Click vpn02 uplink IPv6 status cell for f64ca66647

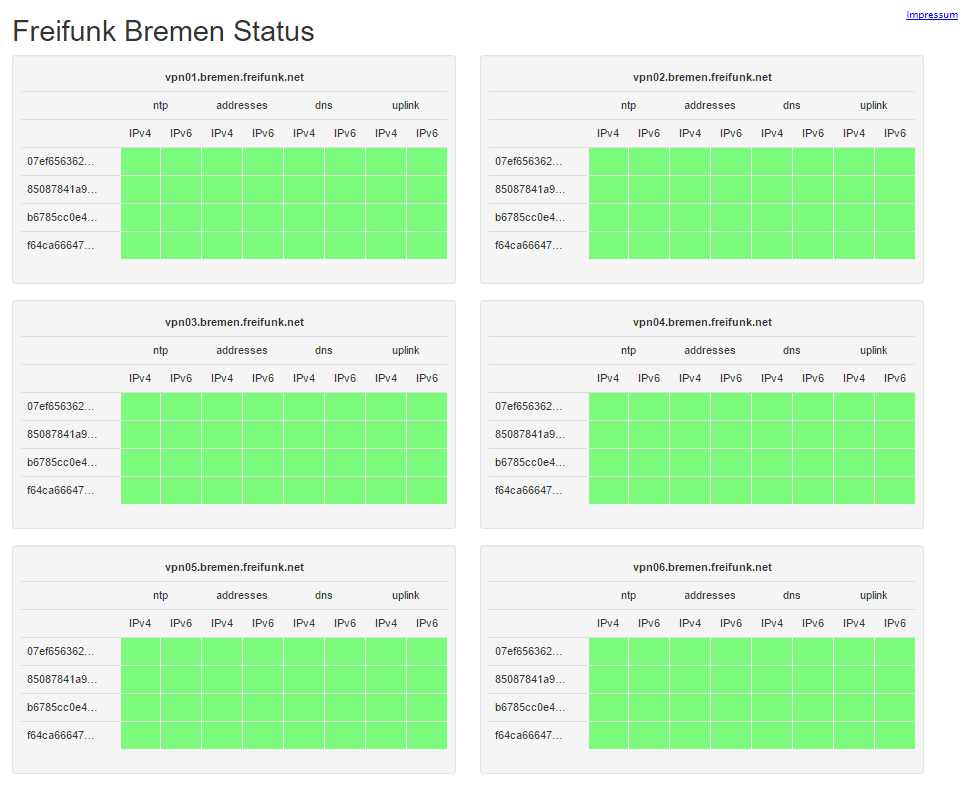tap(894, 245)
